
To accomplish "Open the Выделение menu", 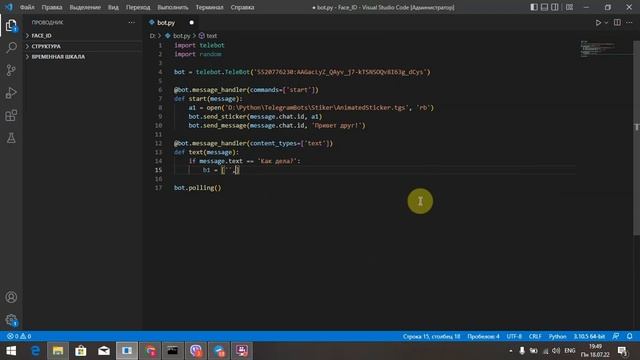I will [85, 7].
